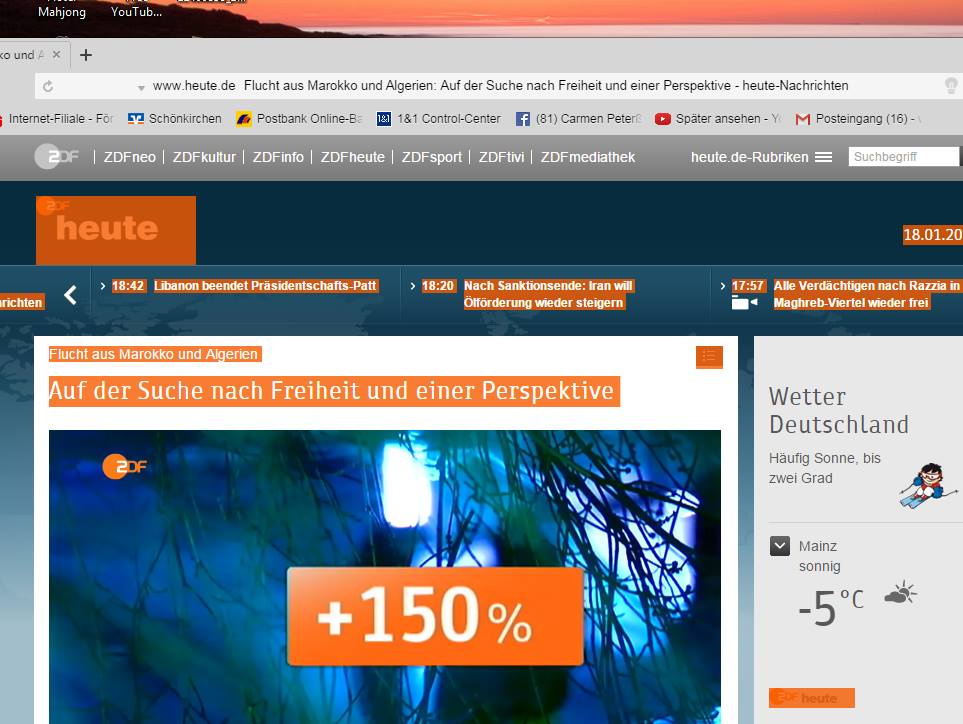Open the address bar history dropdown arrow
Image resolution: width=963 pixels, height=724 pixels.
click(141, 87)
